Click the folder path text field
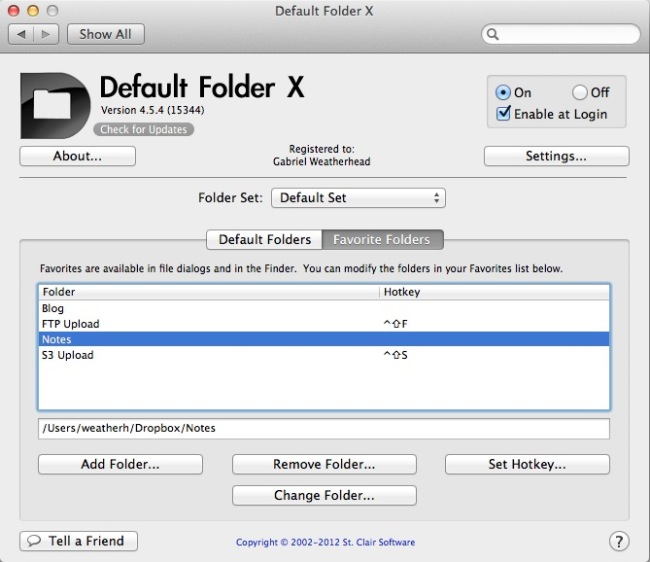 [x=324, y=429]
